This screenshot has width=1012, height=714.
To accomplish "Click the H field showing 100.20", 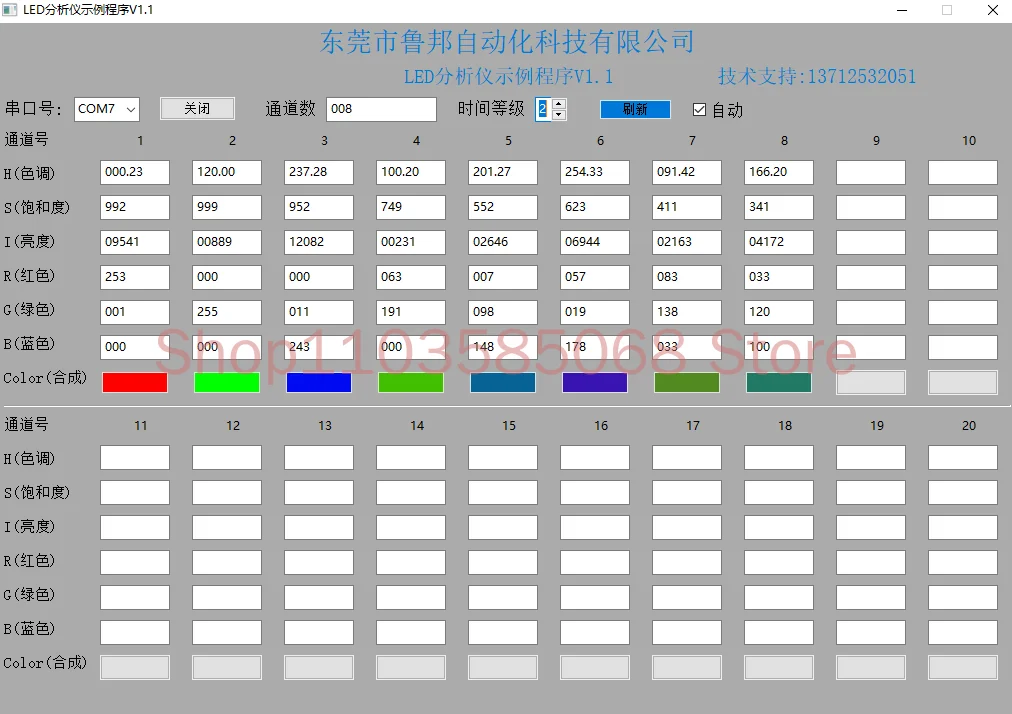I will pyautogui.click(x=410, y=172).
